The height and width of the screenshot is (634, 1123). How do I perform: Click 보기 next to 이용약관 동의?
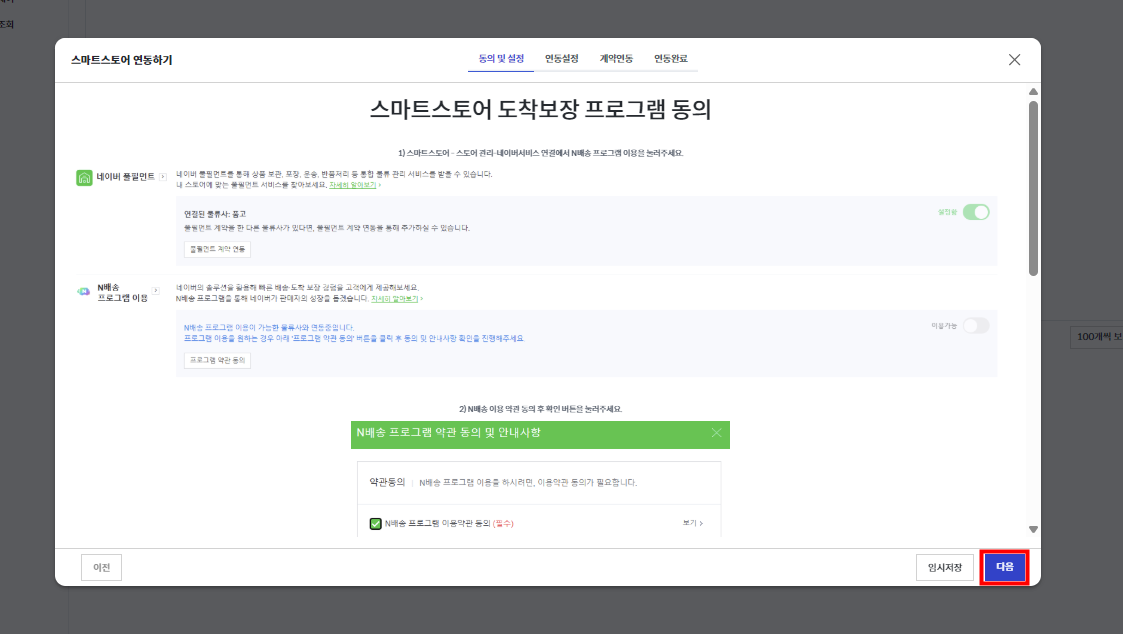tap(693, 523)
